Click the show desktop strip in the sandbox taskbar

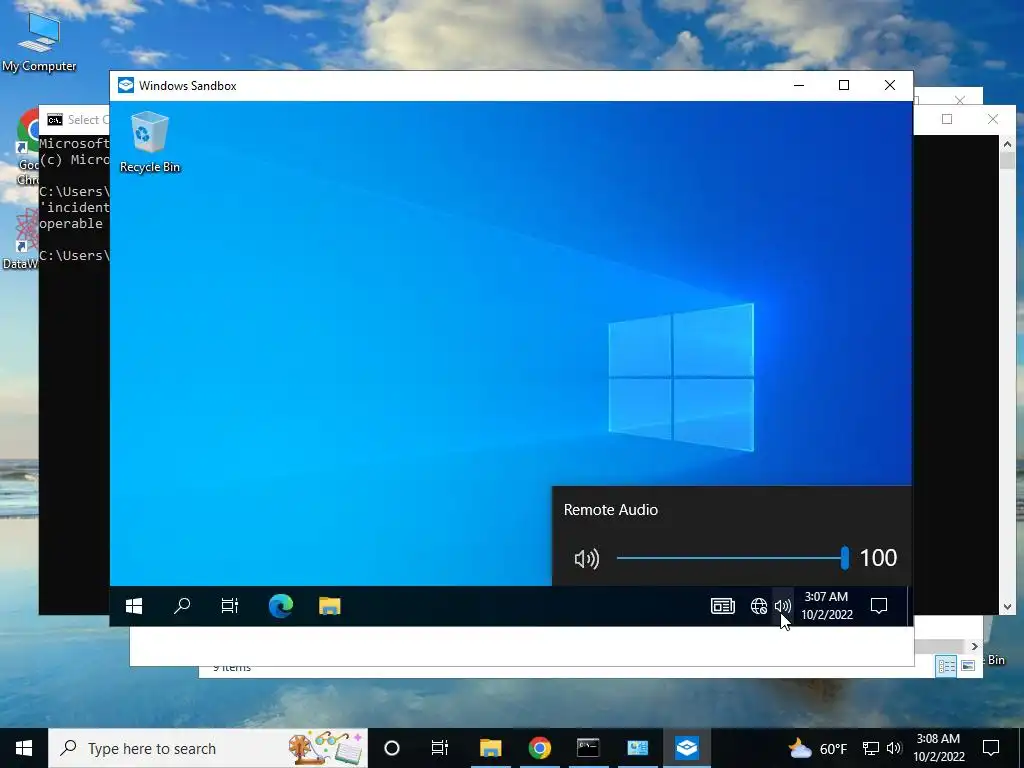point(908,606)
